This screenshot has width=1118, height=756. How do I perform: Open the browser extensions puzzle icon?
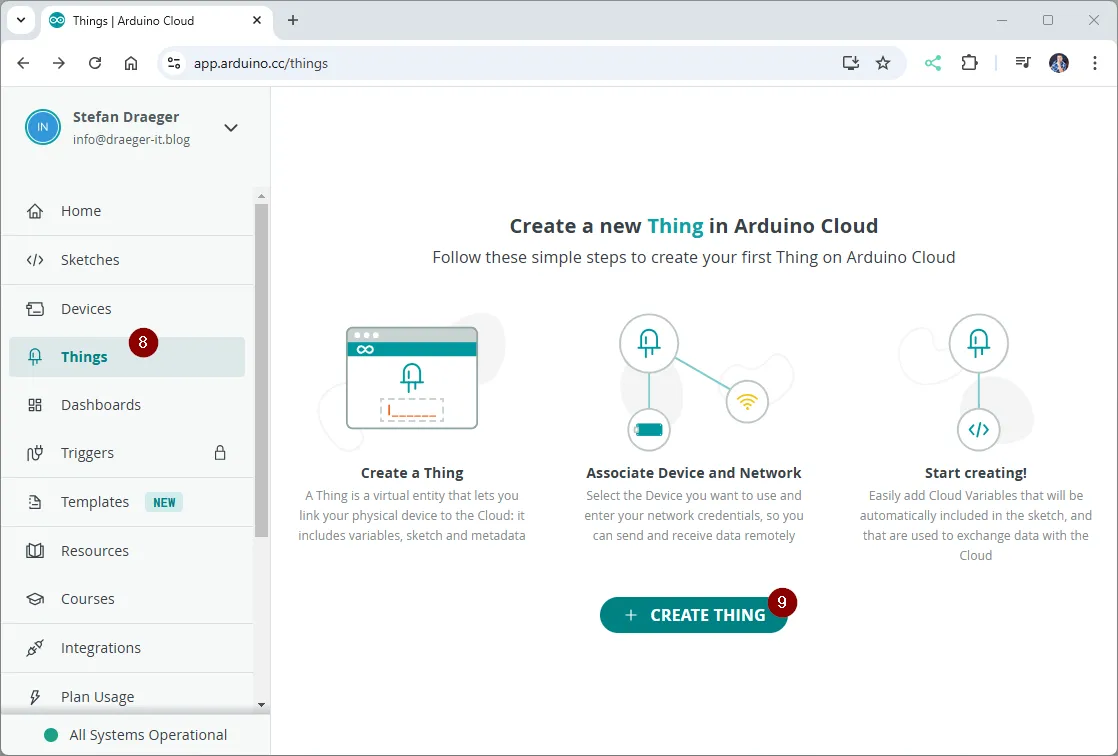(969, 63)
